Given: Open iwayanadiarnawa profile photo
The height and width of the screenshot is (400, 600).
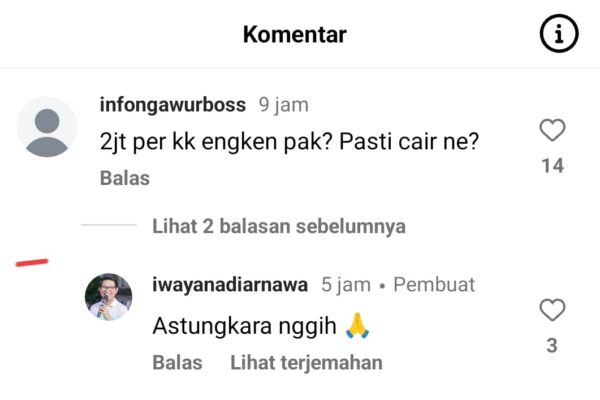Looking at the screenshot, I should (x=108, y=297).
